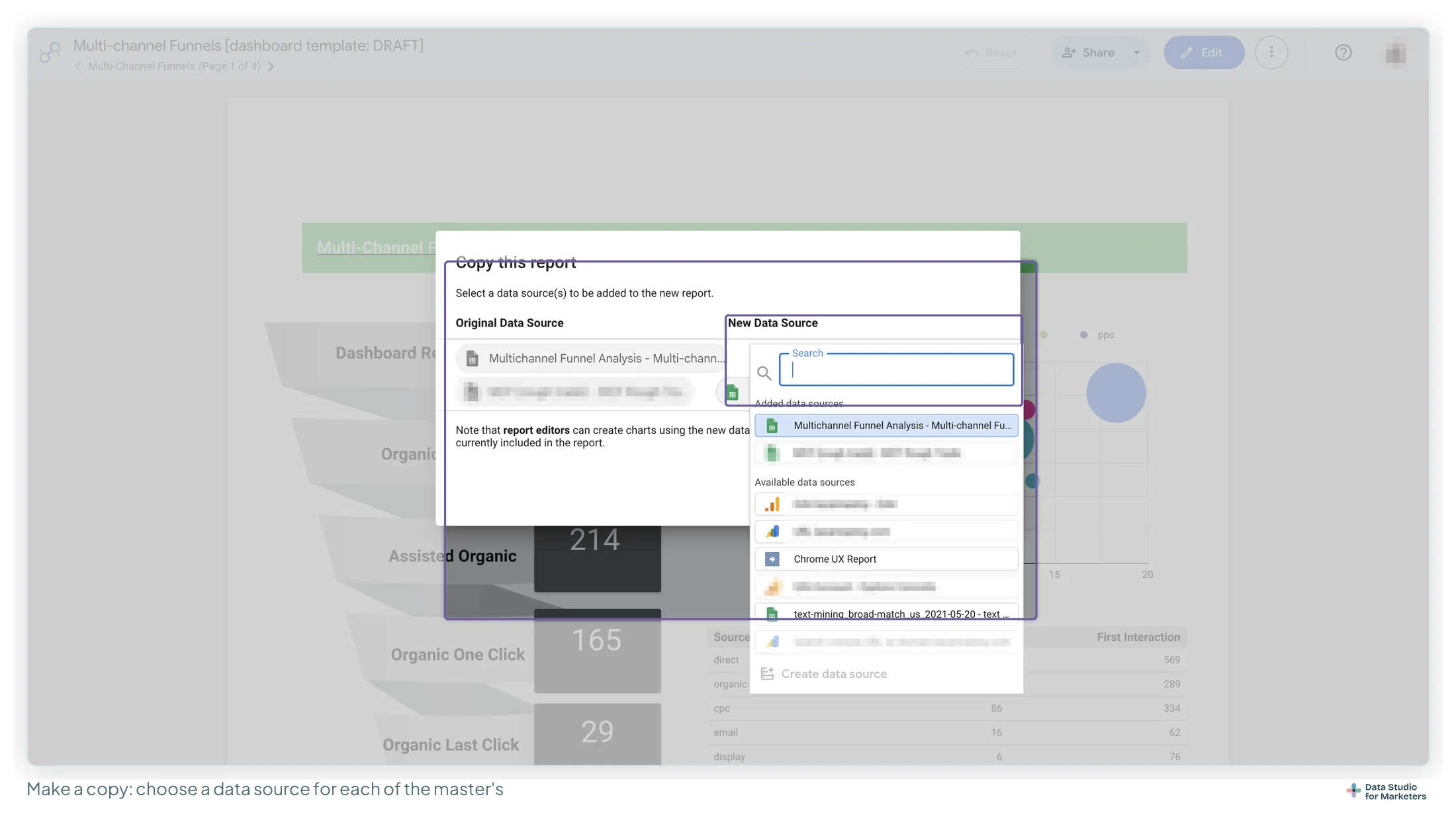Image resolution: width=1456 pixels, height=815 pixels.
Task: Click the display row in source table
Action: tap(946, 757)
